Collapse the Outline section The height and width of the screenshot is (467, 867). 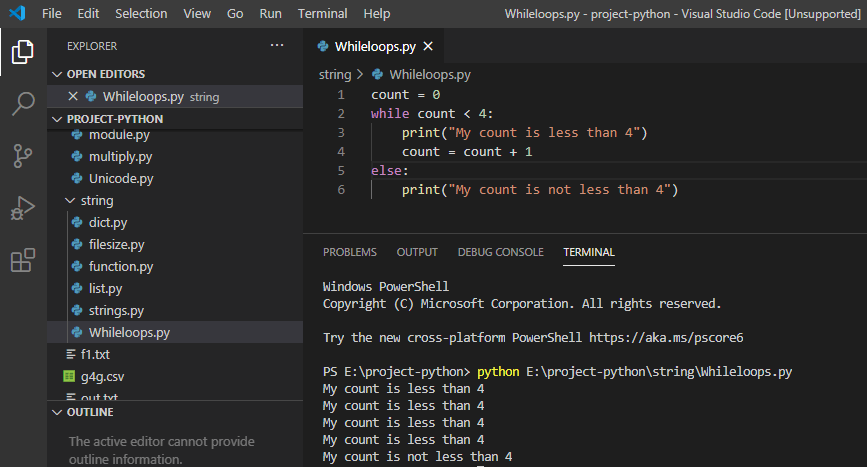57,412
